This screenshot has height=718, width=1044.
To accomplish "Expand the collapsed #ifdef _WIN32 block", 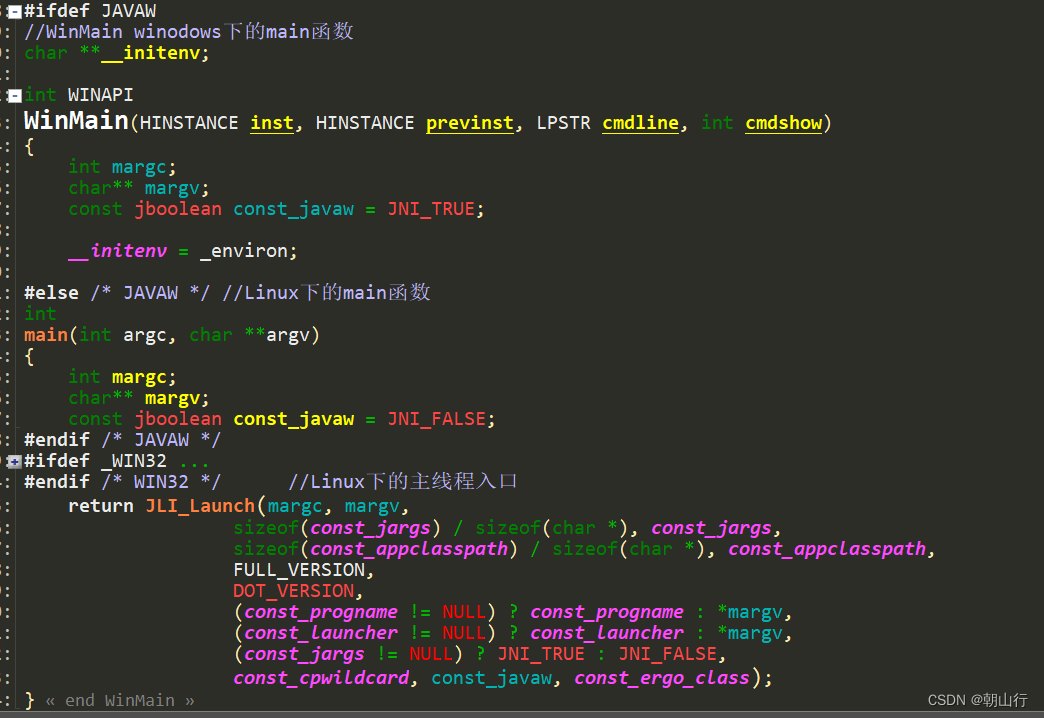I will [15, 461].
